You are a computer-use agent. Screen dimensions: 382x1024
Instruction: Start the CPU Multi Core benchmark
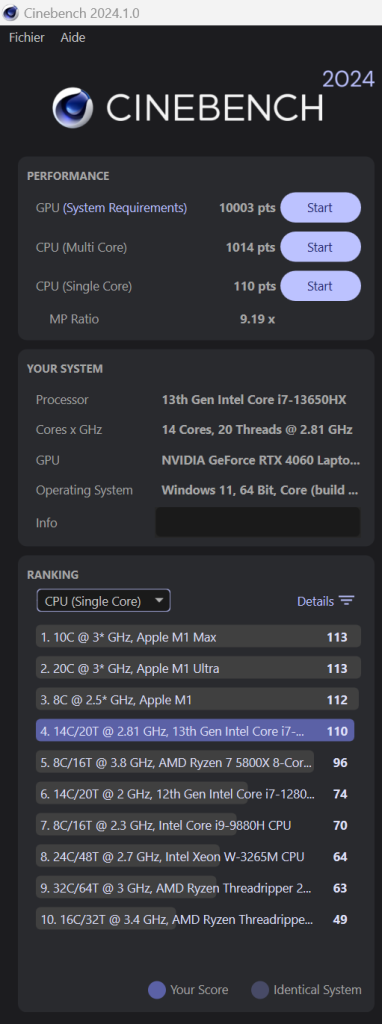point(321,247)
